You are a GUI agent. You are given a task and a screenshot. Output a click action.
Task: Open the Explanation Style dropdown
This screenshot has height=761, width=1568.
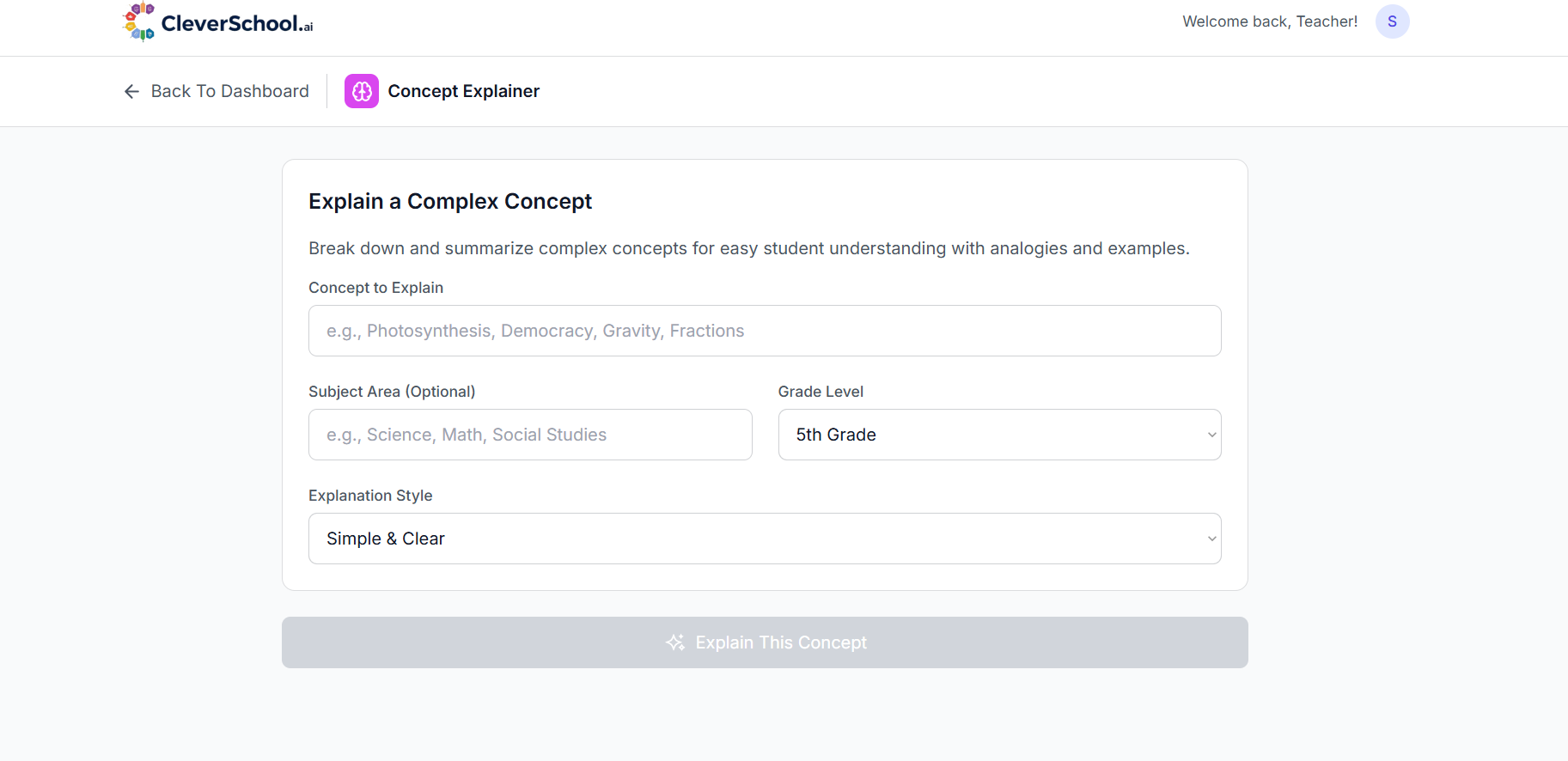(x=765, y=539)
